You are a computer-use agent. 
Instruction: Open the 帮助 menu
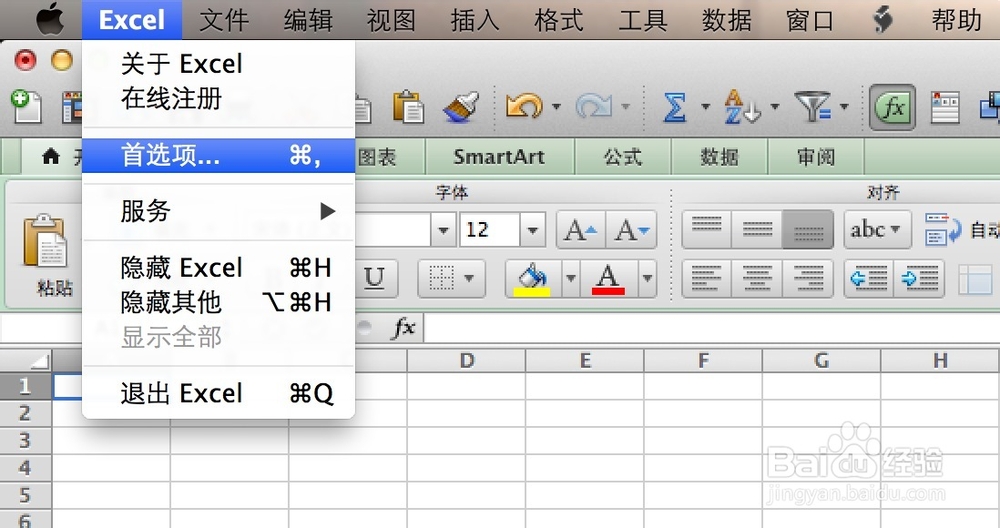pyautogui.click(x=956, y=20)
